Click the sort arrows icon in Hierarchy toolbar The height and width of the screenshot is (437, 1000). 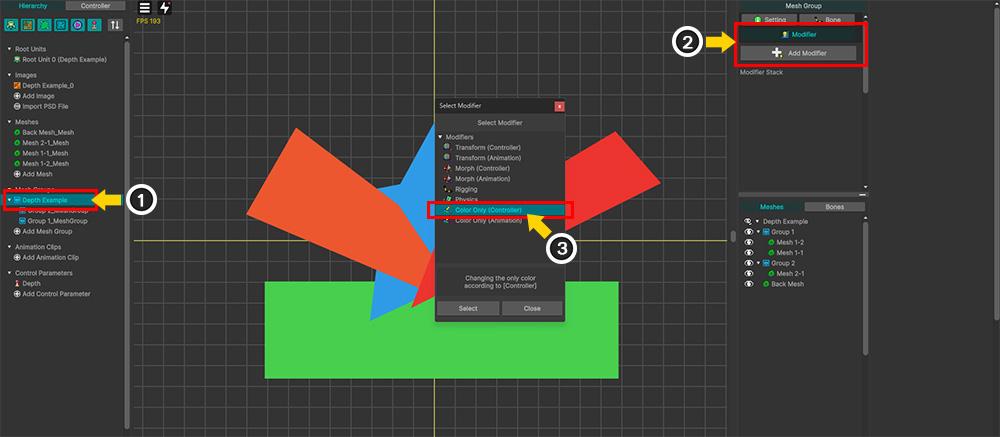point(115,24)
